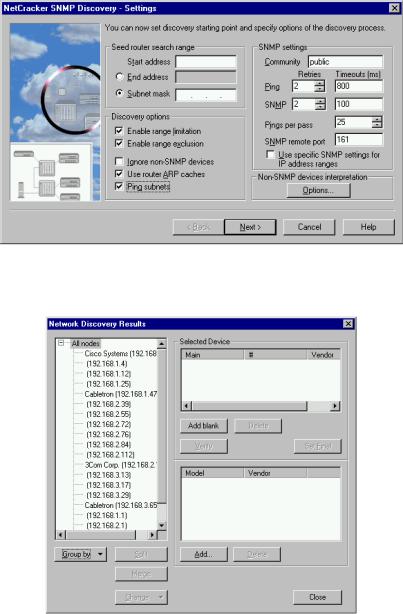Select node 192.168.1.25 in tree
The height and width of the screenshot is (614, 403).
[108, 384]
